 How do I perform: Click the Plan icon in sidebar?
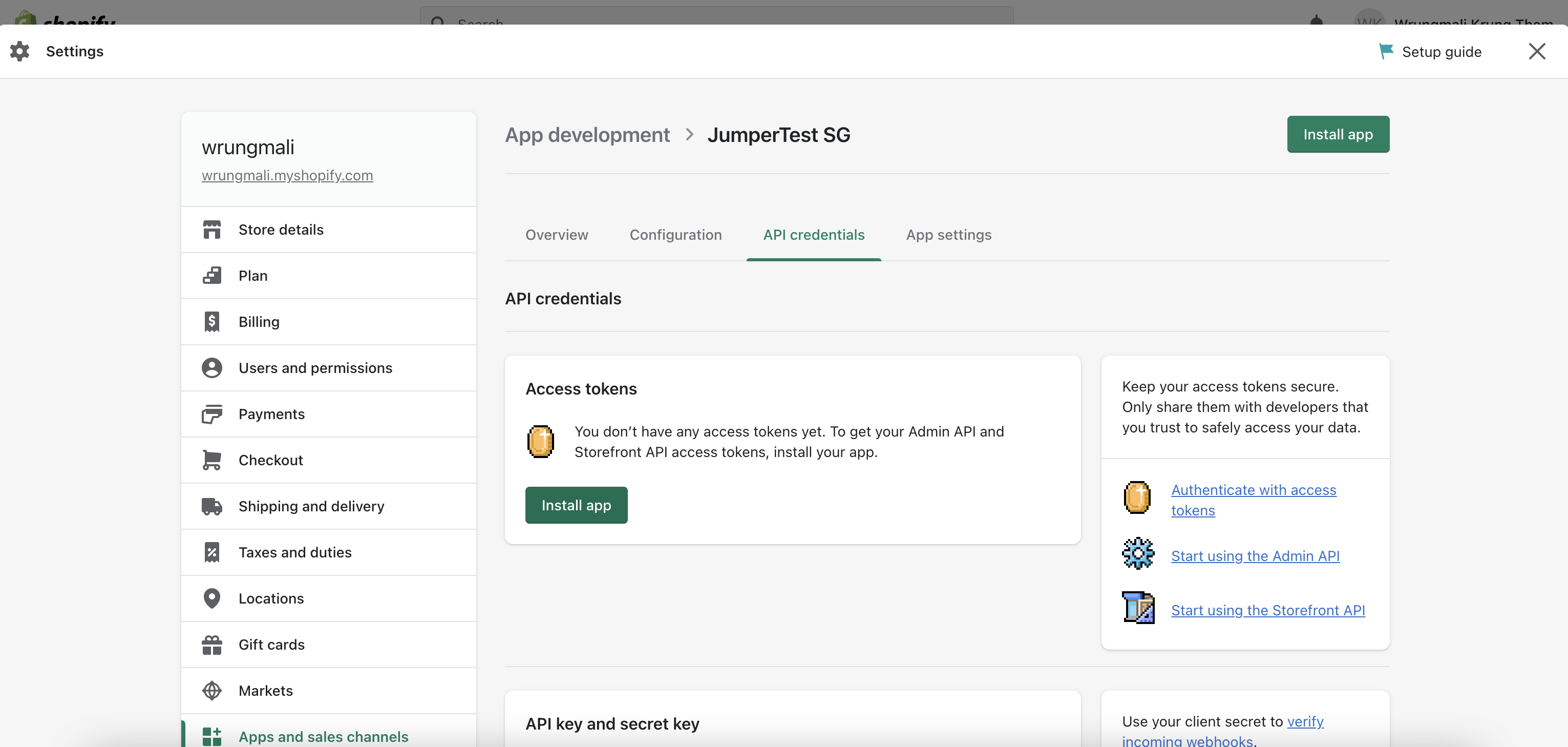pos(212,276)
